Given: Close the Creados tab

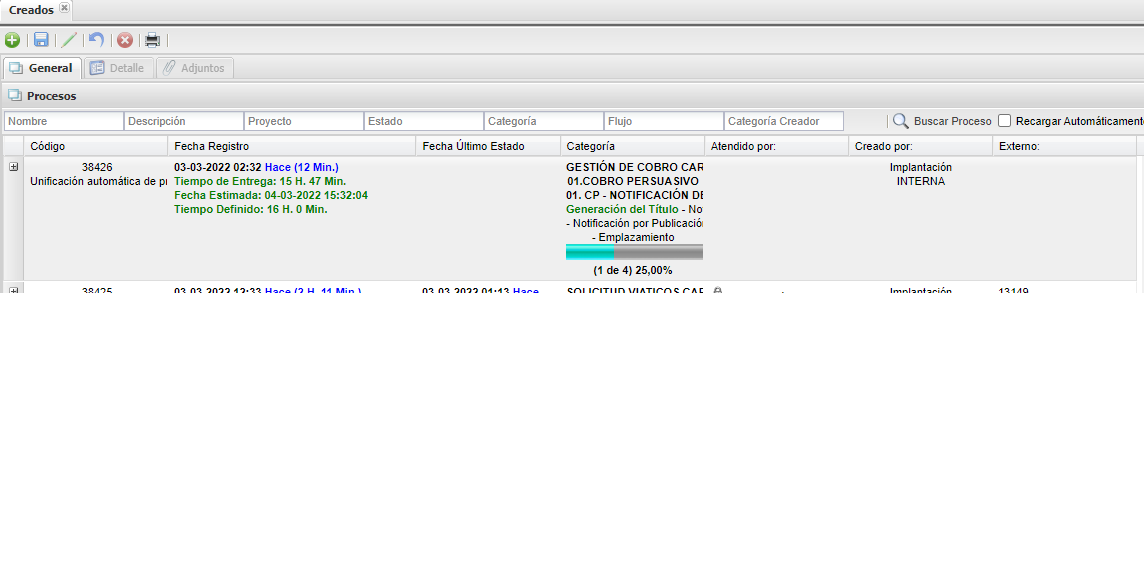Looking at the screenshot, I should [x=65, y=8].
